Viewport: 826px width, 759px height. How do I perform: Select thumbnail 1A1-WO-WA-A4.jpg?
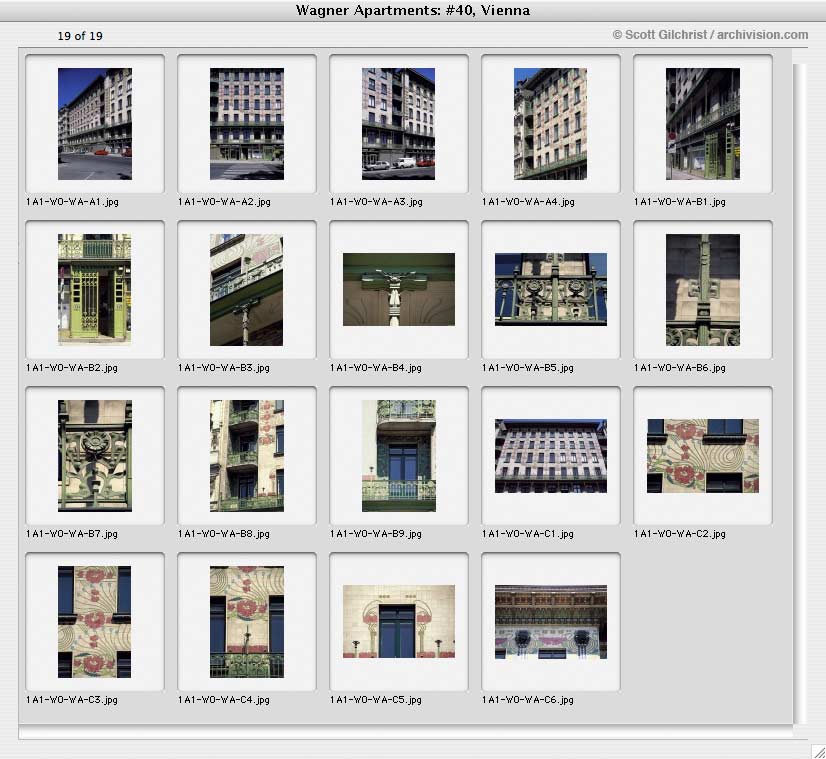(x=550, y=124)
